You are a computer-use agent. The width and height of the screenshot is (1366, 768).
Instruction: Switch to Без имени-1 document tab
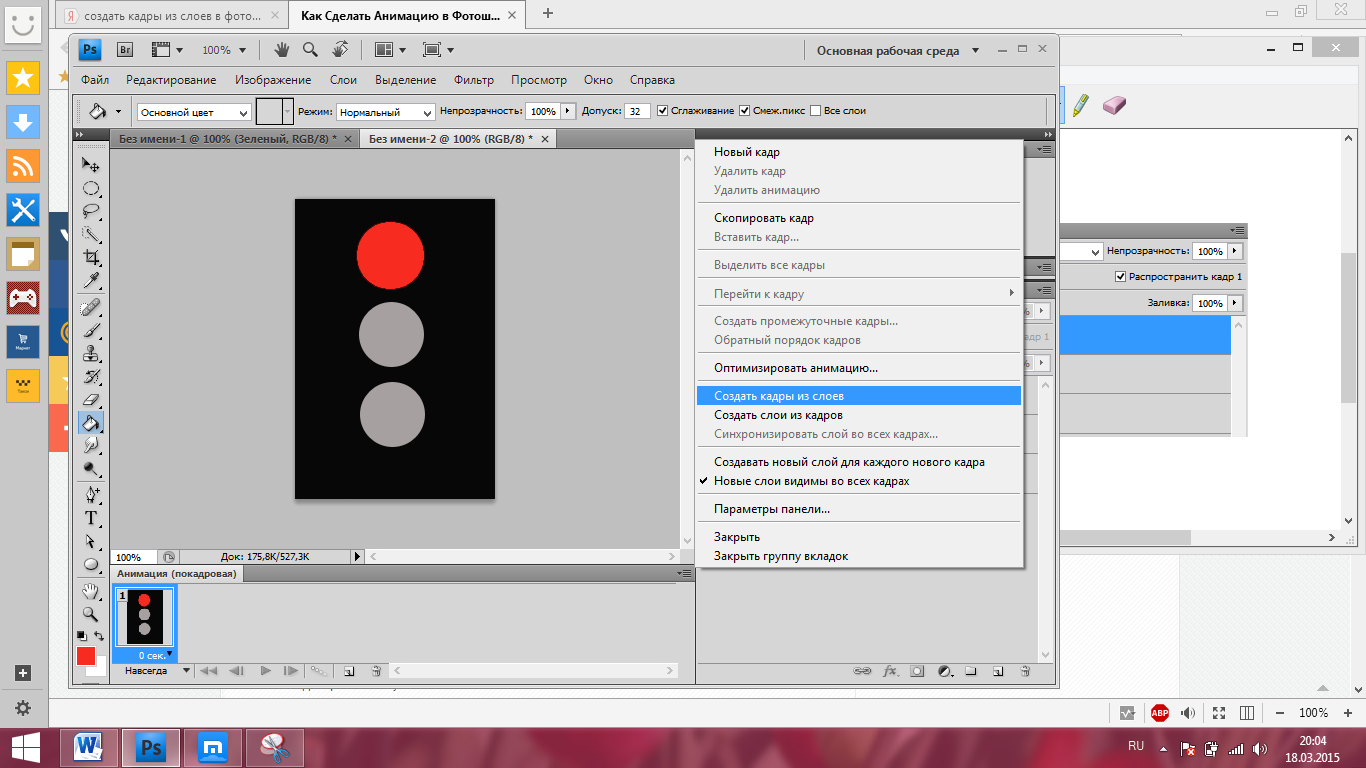pyautogui.click(x=227, y=139)
